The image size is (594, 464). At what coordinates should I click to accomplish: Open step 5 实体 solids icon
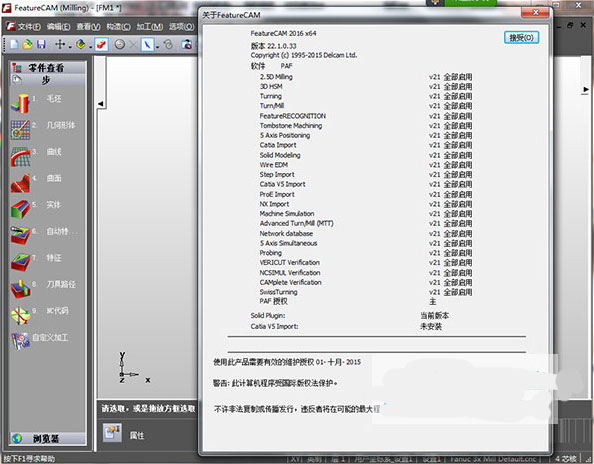click(x=20, y=209)
